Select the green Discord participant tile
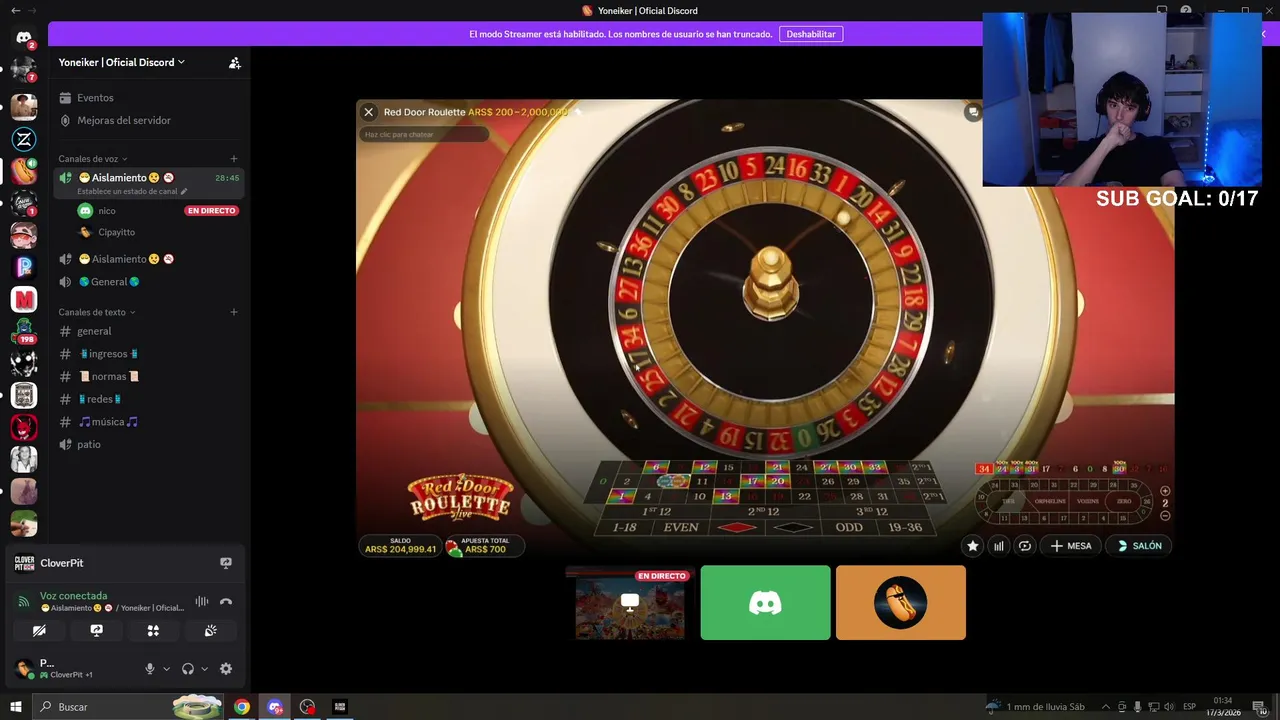The width and height of the screenshot is (1280, 720). tap(765, 603)
